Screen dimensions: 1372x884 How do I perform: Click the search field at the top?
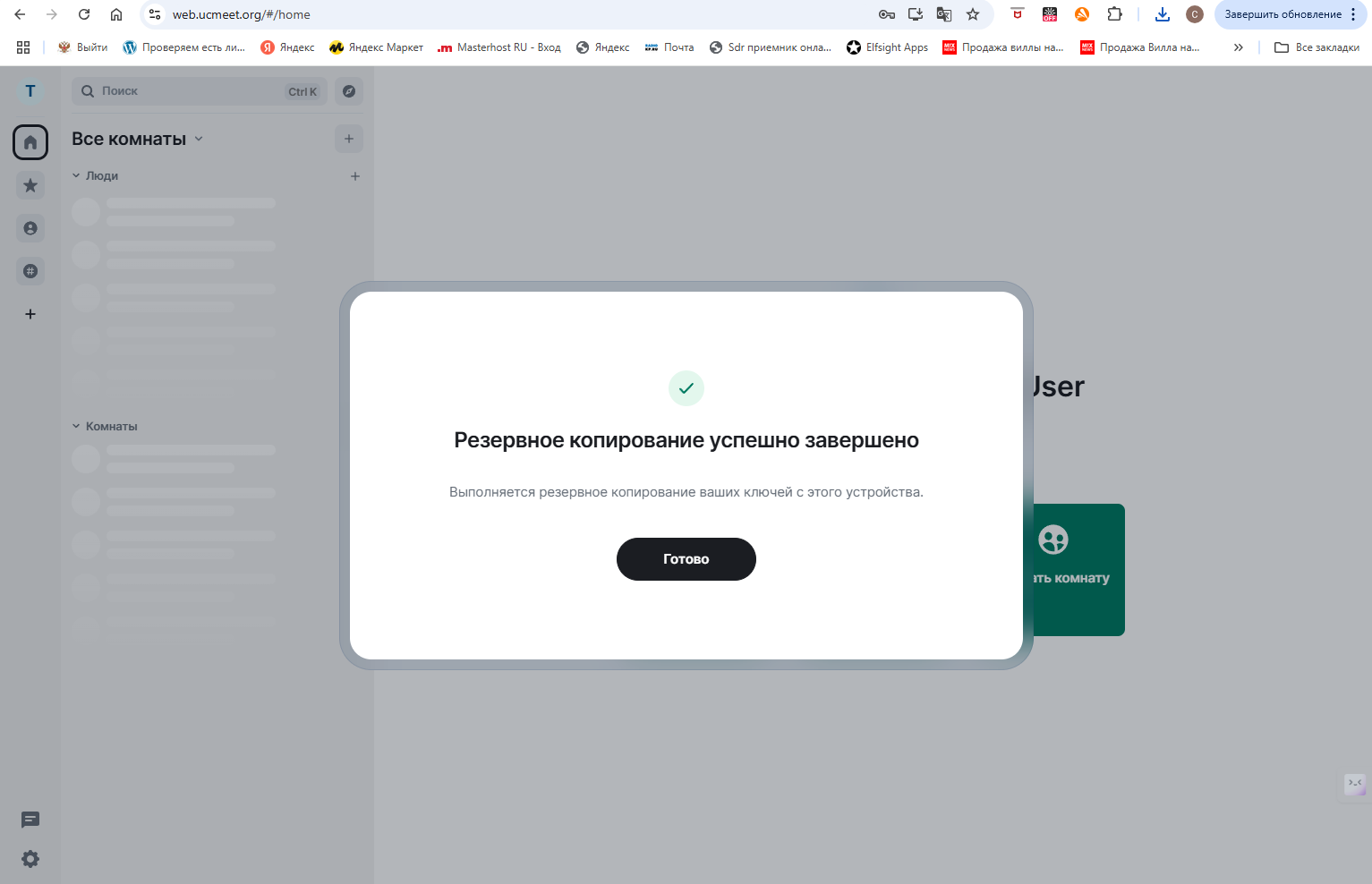point(179,90)
